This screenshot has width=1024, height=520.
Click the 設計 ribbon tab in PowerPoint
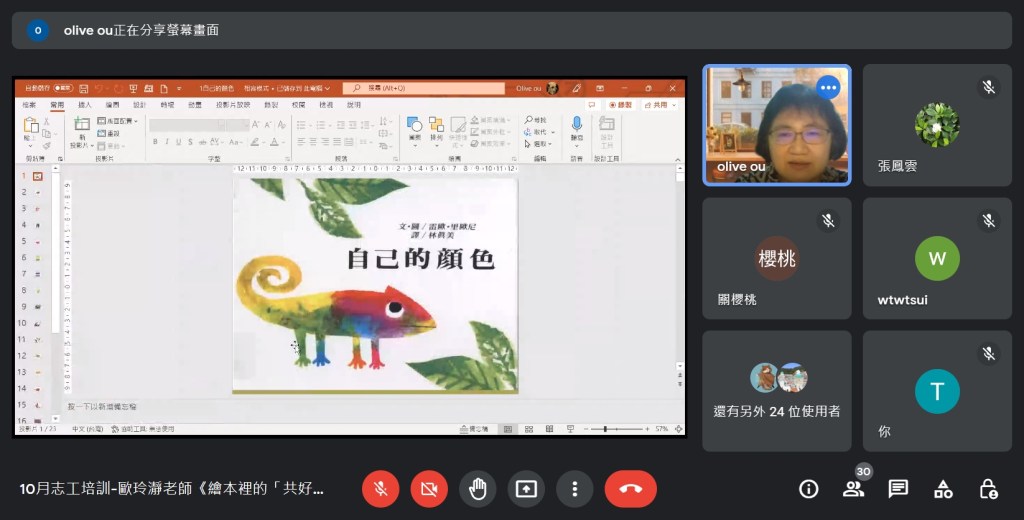139,105
